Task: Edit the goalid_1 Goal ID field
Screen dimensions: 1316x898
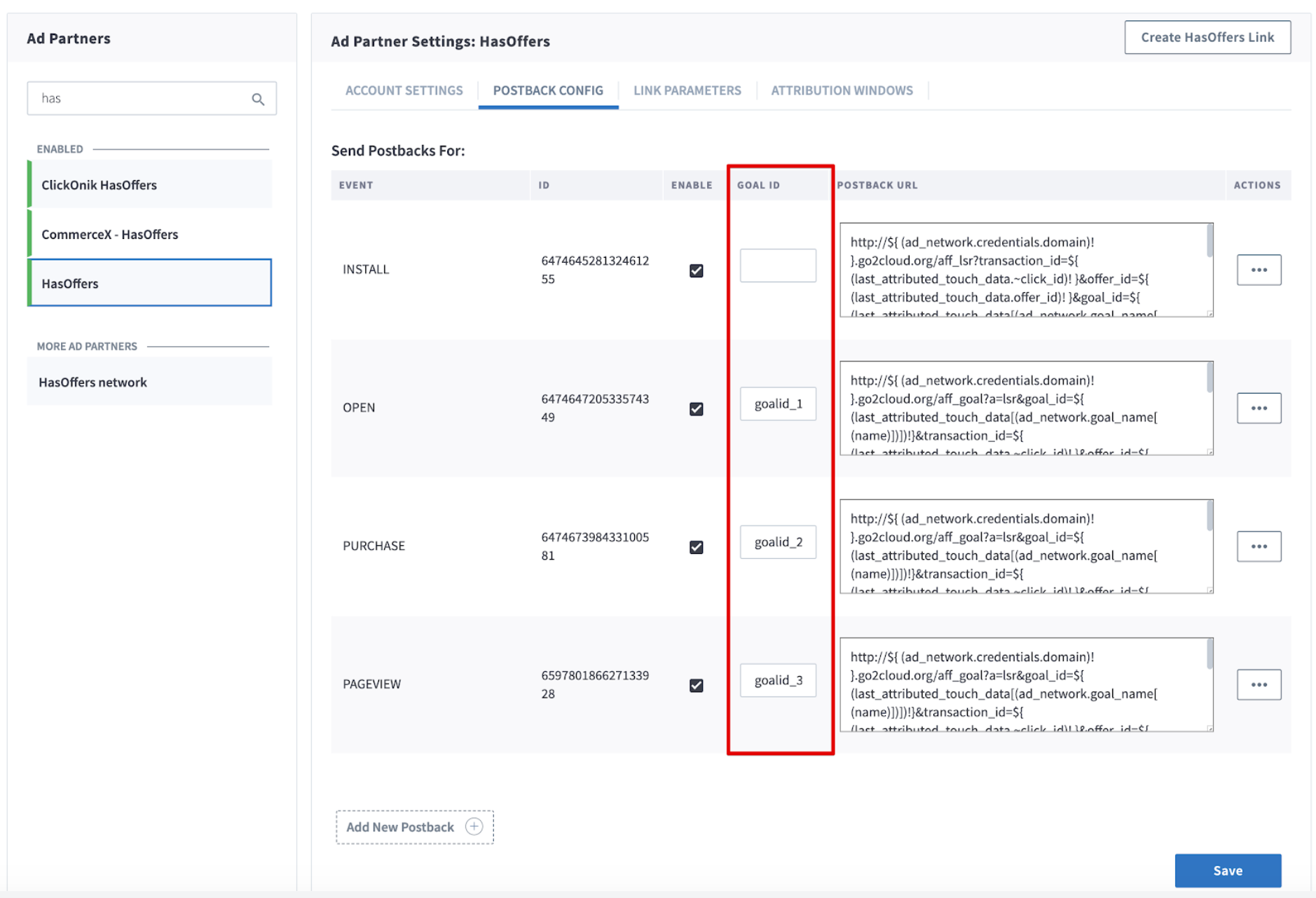Action: (x=778, y=403)
